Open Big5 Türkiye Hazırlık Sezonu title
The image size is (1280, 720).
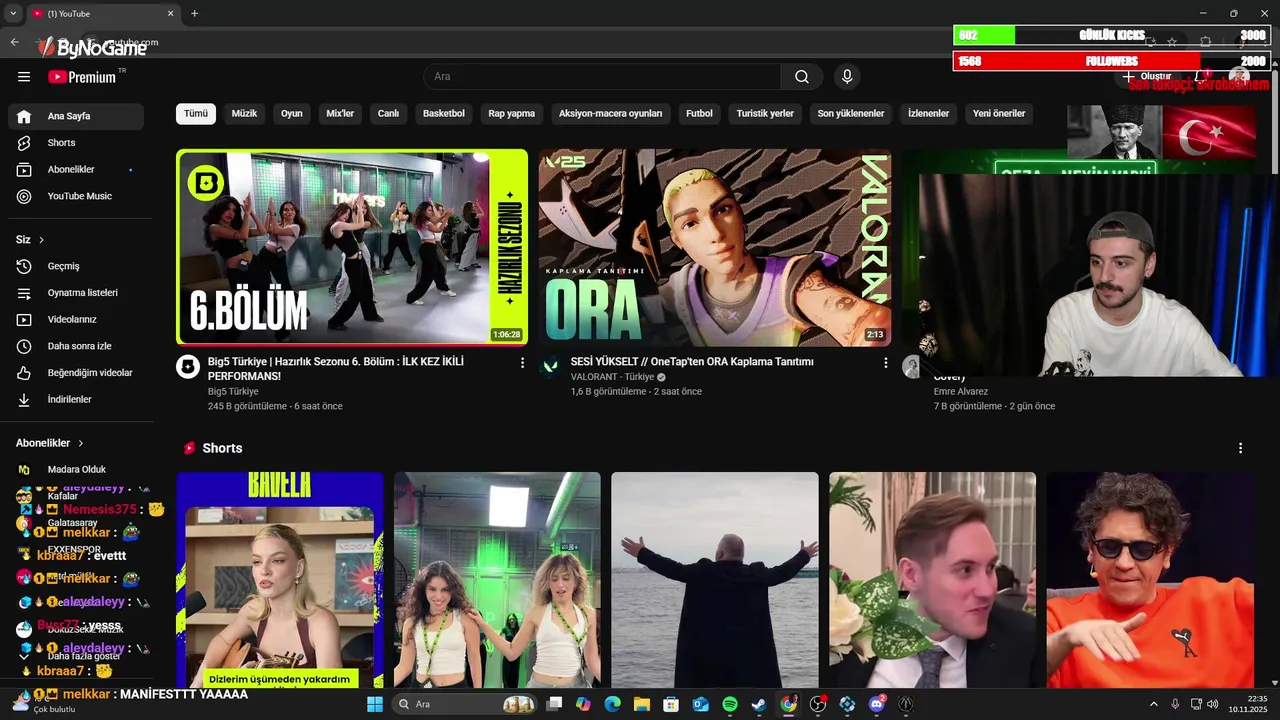click(x=336, y=369)
